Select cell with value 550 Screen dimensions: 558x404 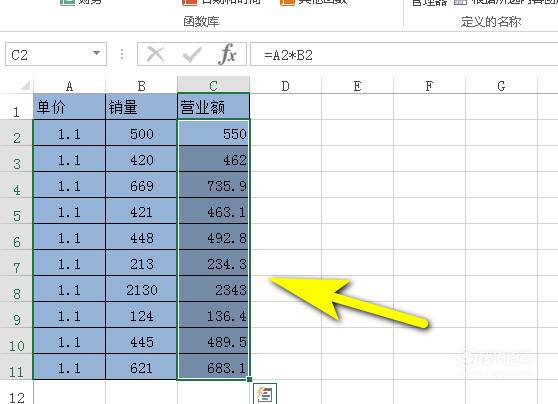pyautogui.click(x=214, y=133)
